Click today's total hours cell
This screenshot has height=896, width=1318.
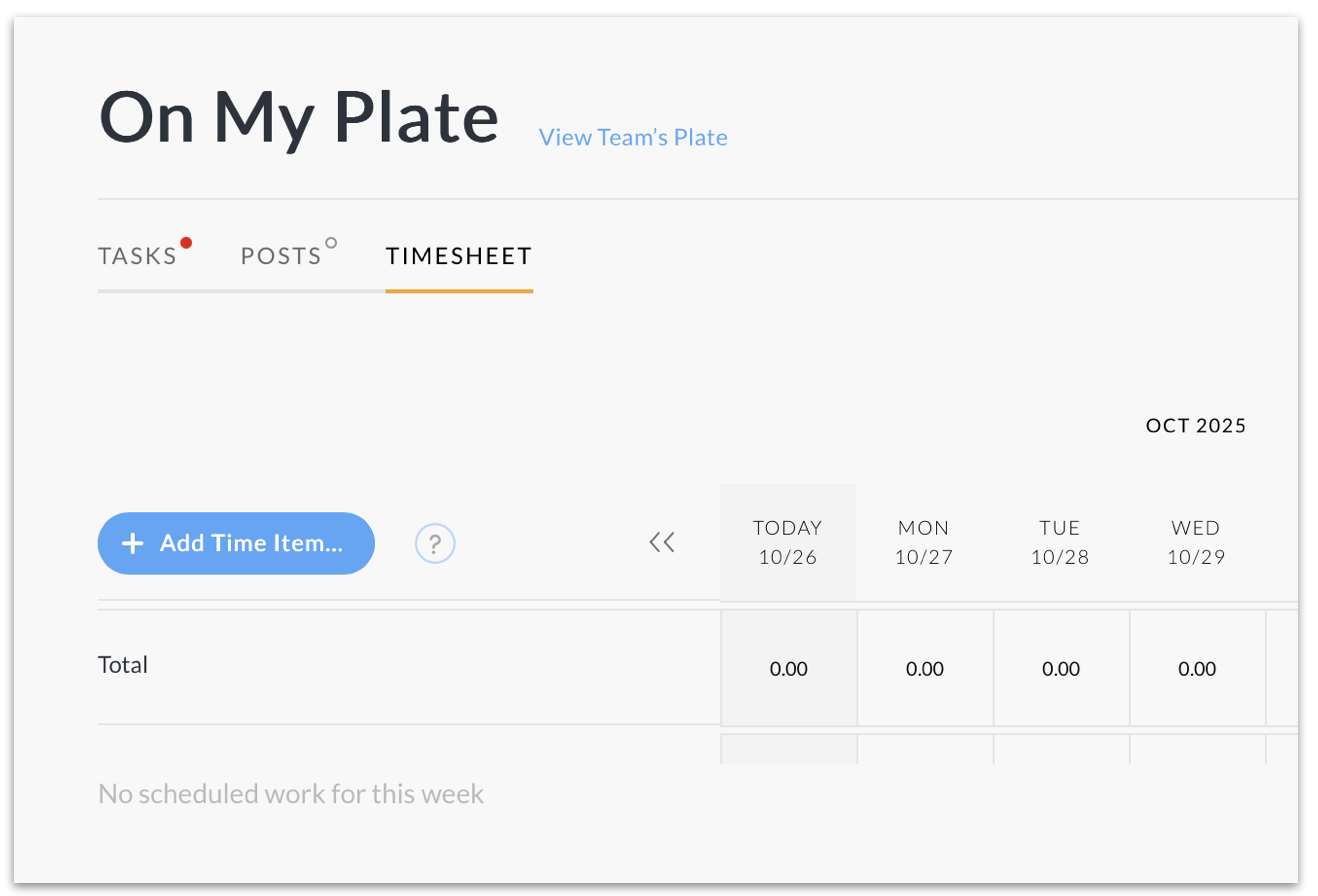click(788, 669)
